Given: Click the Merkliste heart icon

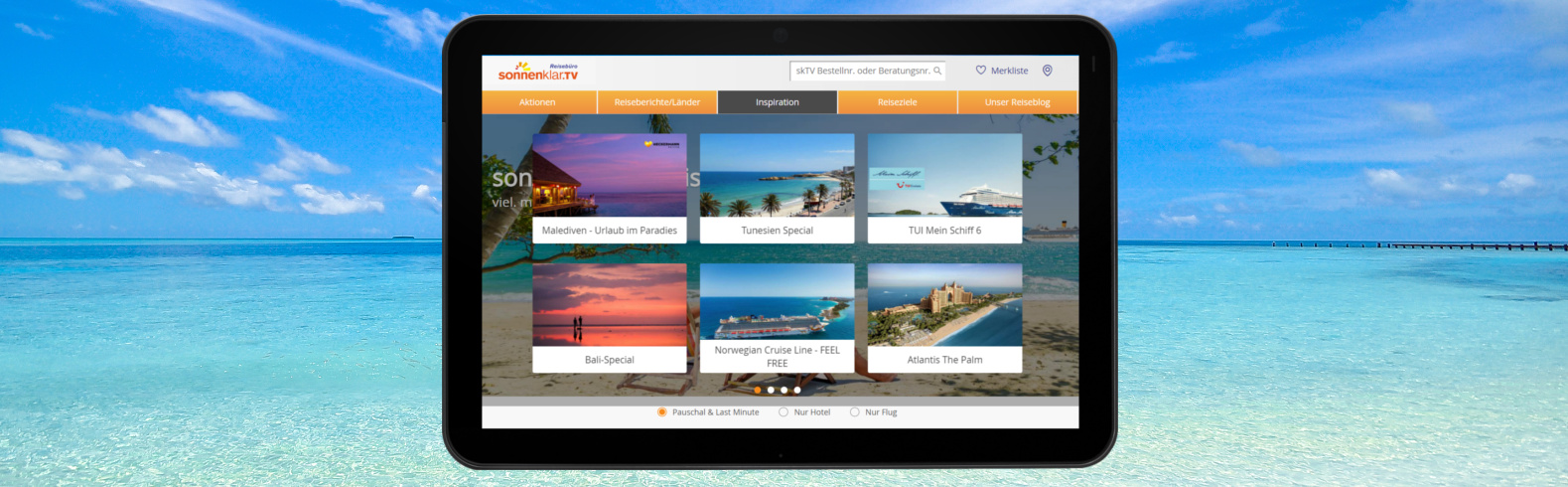Looking at the screenshot, I should [x=981, y=71].
